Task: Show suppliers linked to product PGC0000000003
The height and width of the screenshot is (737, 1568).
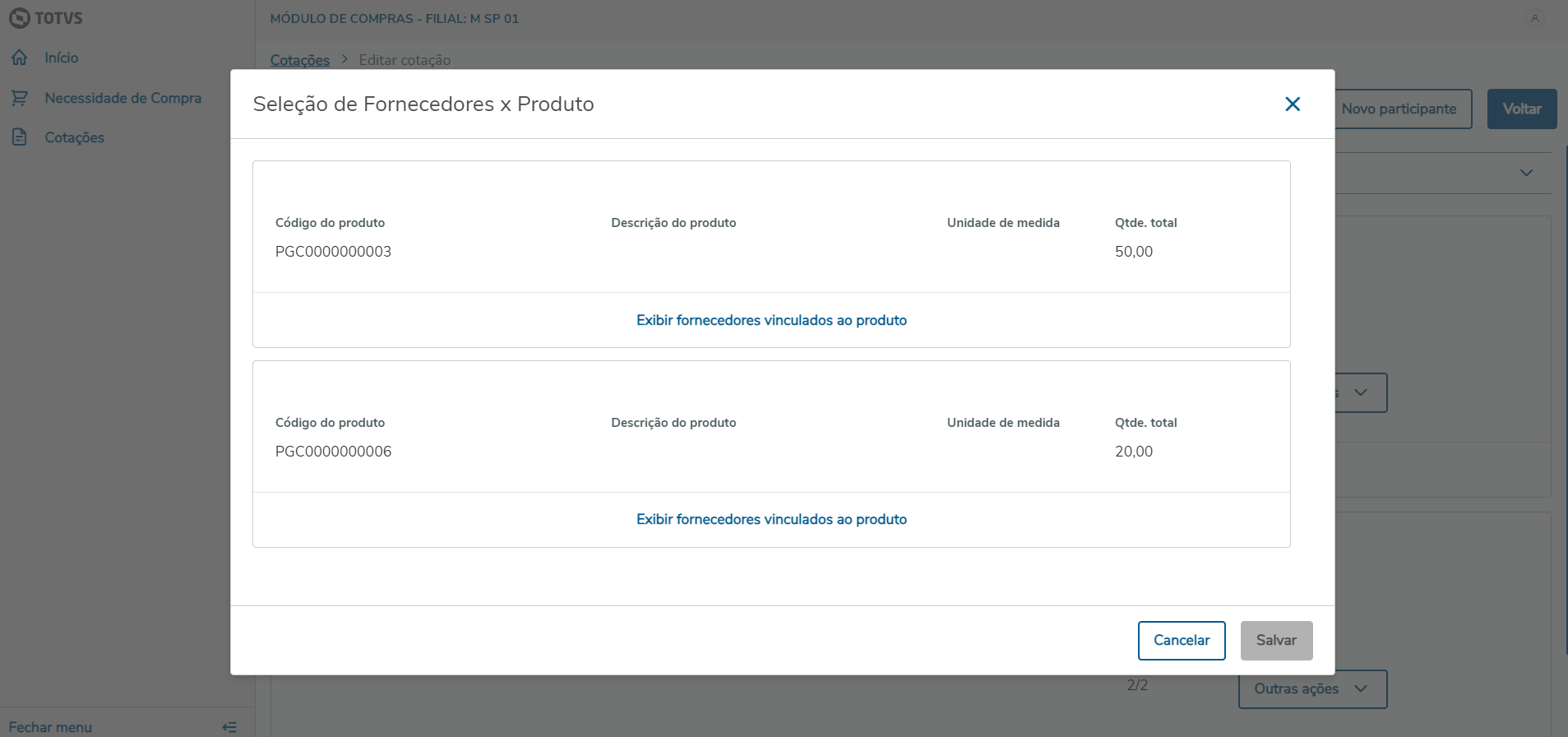Action: (x=771, y=320)
